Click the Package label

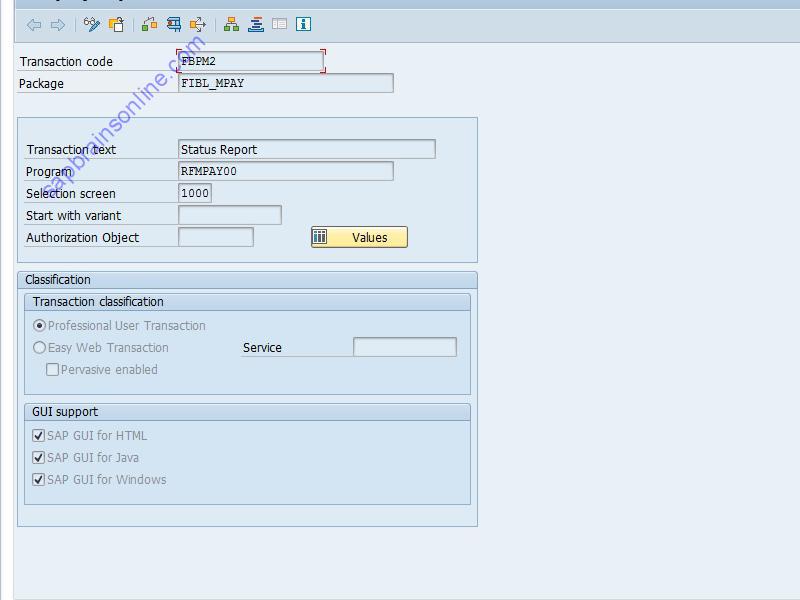[41, 84]
